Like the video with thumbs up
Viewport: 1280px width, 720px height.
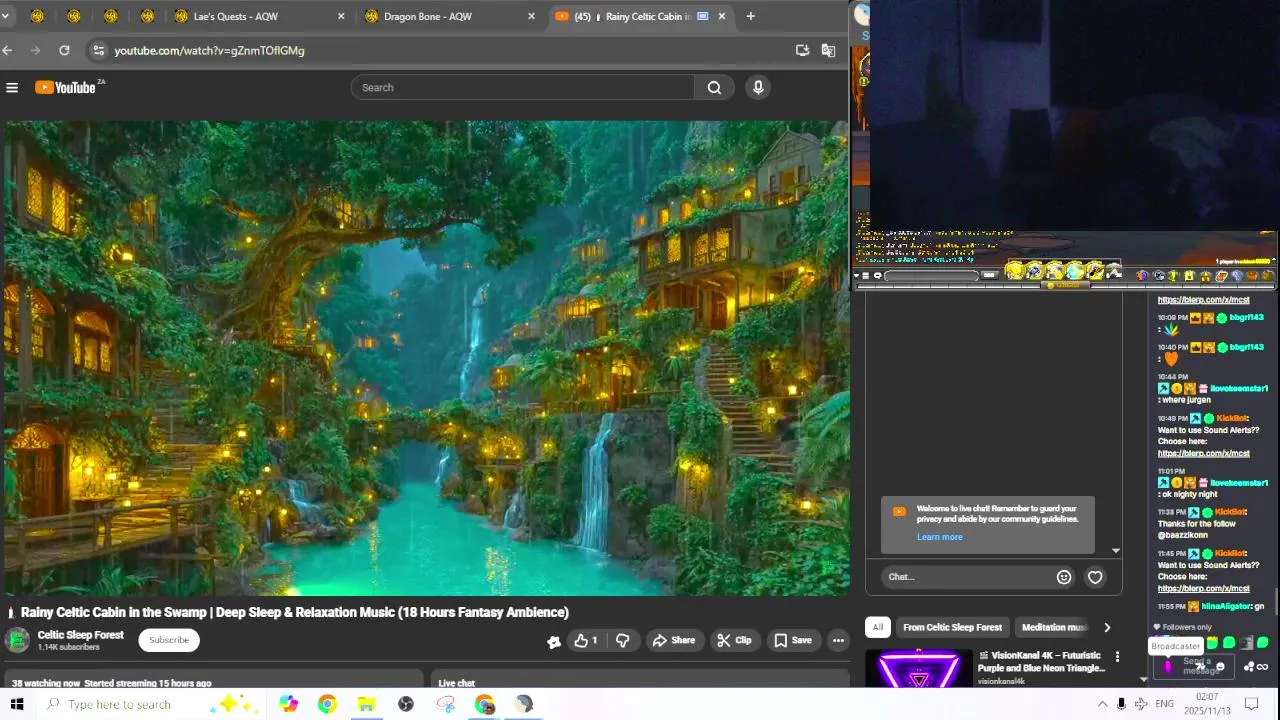(585, 640)
